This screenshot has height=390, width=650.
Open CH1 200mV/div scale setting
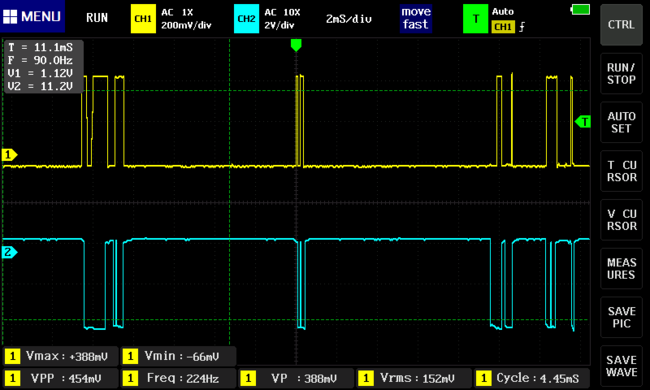pos(186,25)
